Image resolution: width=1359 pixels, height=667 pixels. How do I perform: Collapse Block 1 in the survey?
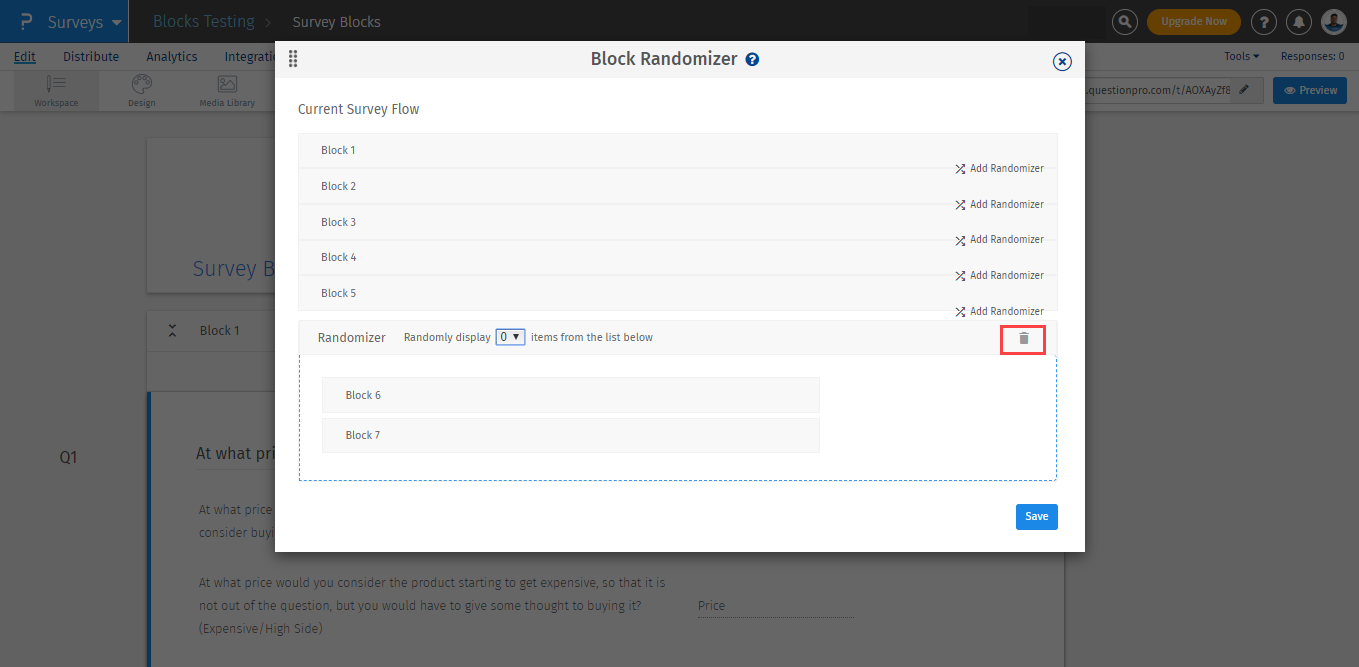pos(172,330)
